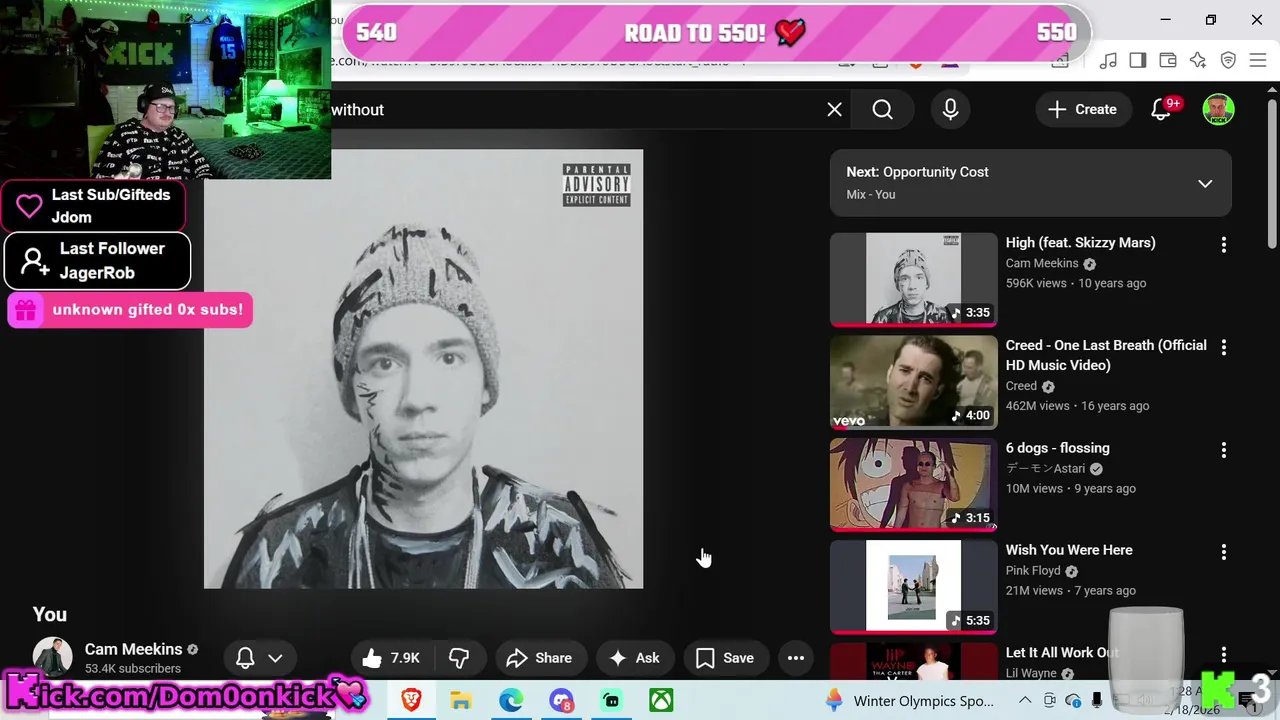Open the green chat app taskbar icon

click(611, 700)
